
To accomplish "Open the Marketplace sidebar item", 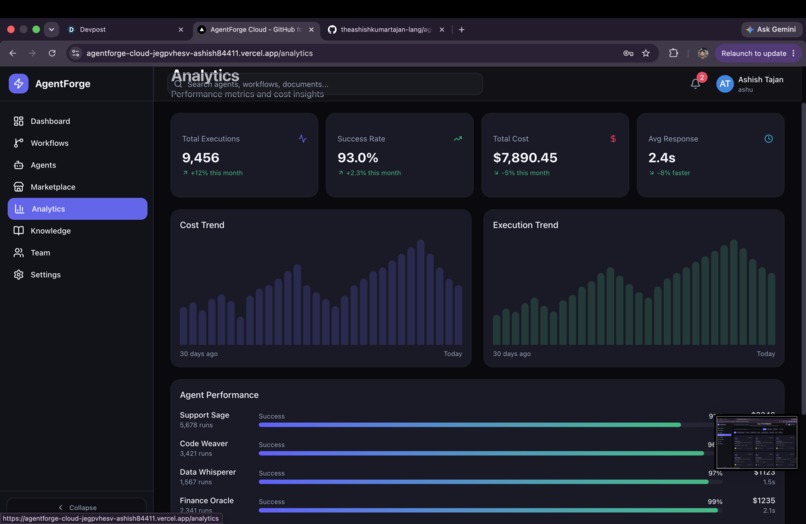I will click(77, 187).
